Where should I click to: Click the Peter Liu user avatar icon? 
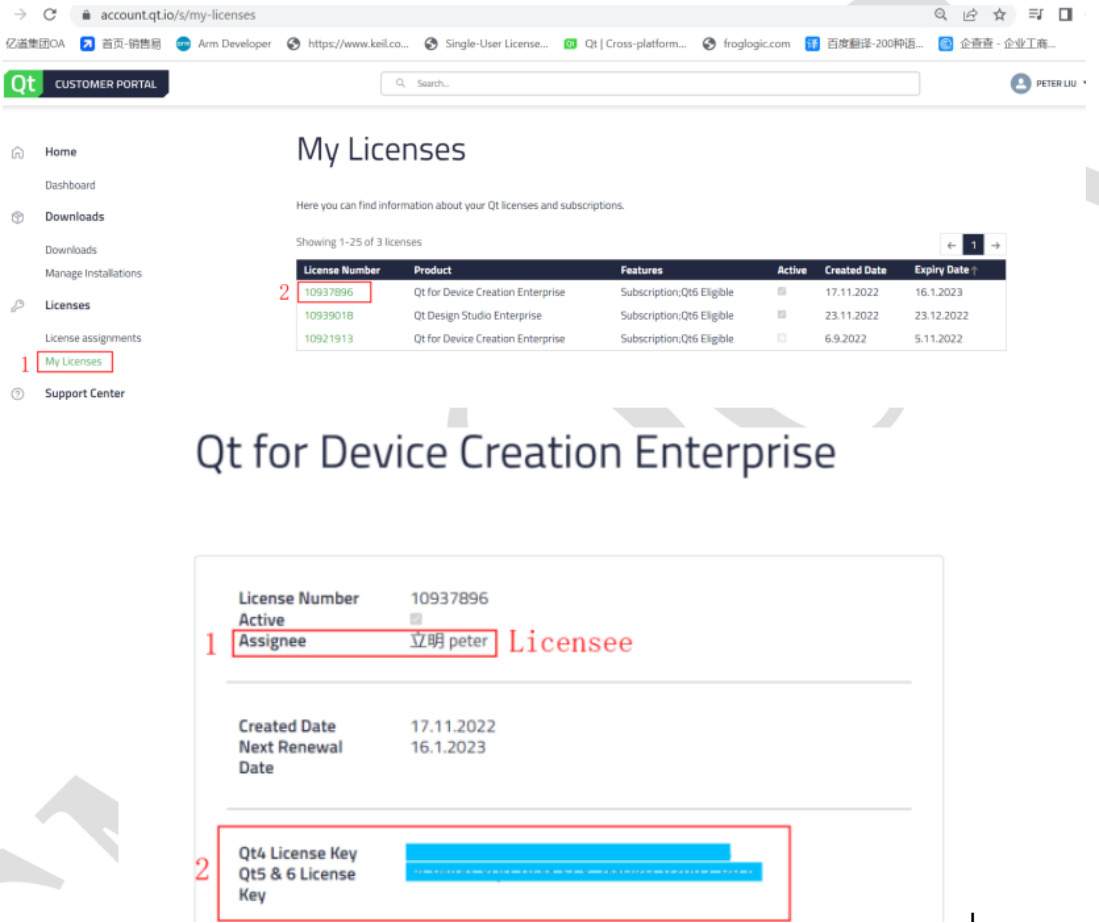1020,84
